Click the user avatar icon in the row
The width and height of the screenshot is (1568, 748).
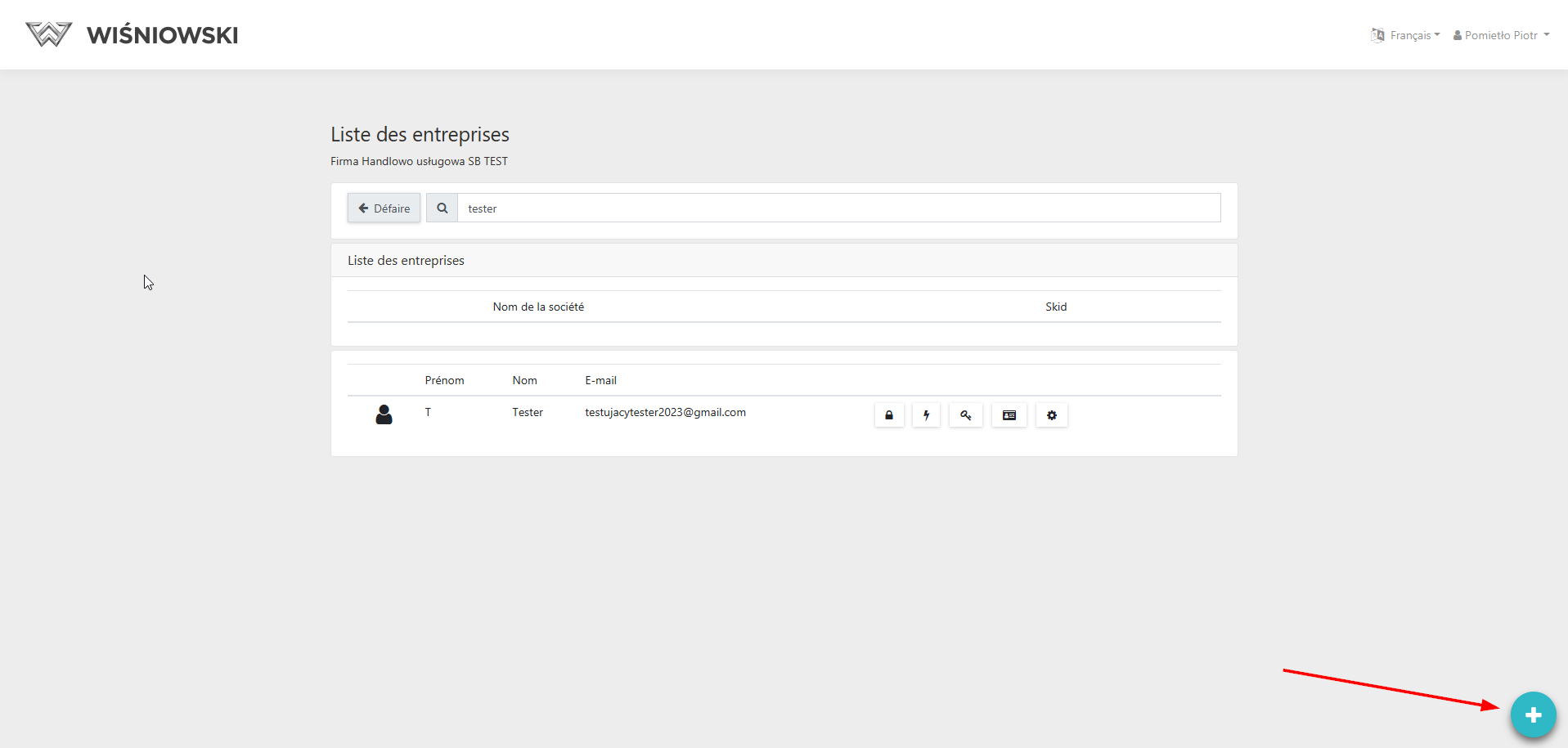[384, 414]
